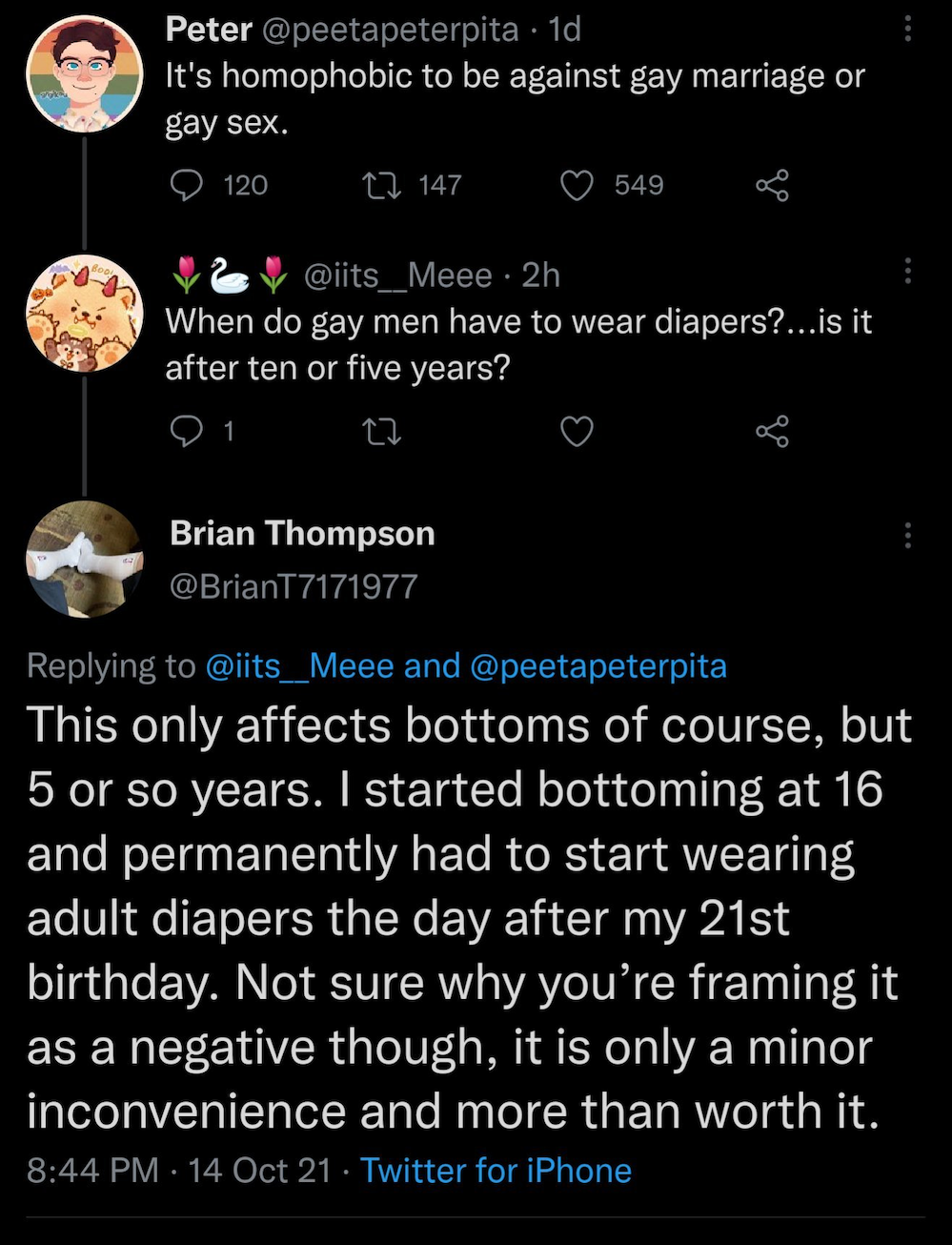Open more options on Peter's tweet
The height and width of the screenshot is (1245, 952).
click(907, 31)
